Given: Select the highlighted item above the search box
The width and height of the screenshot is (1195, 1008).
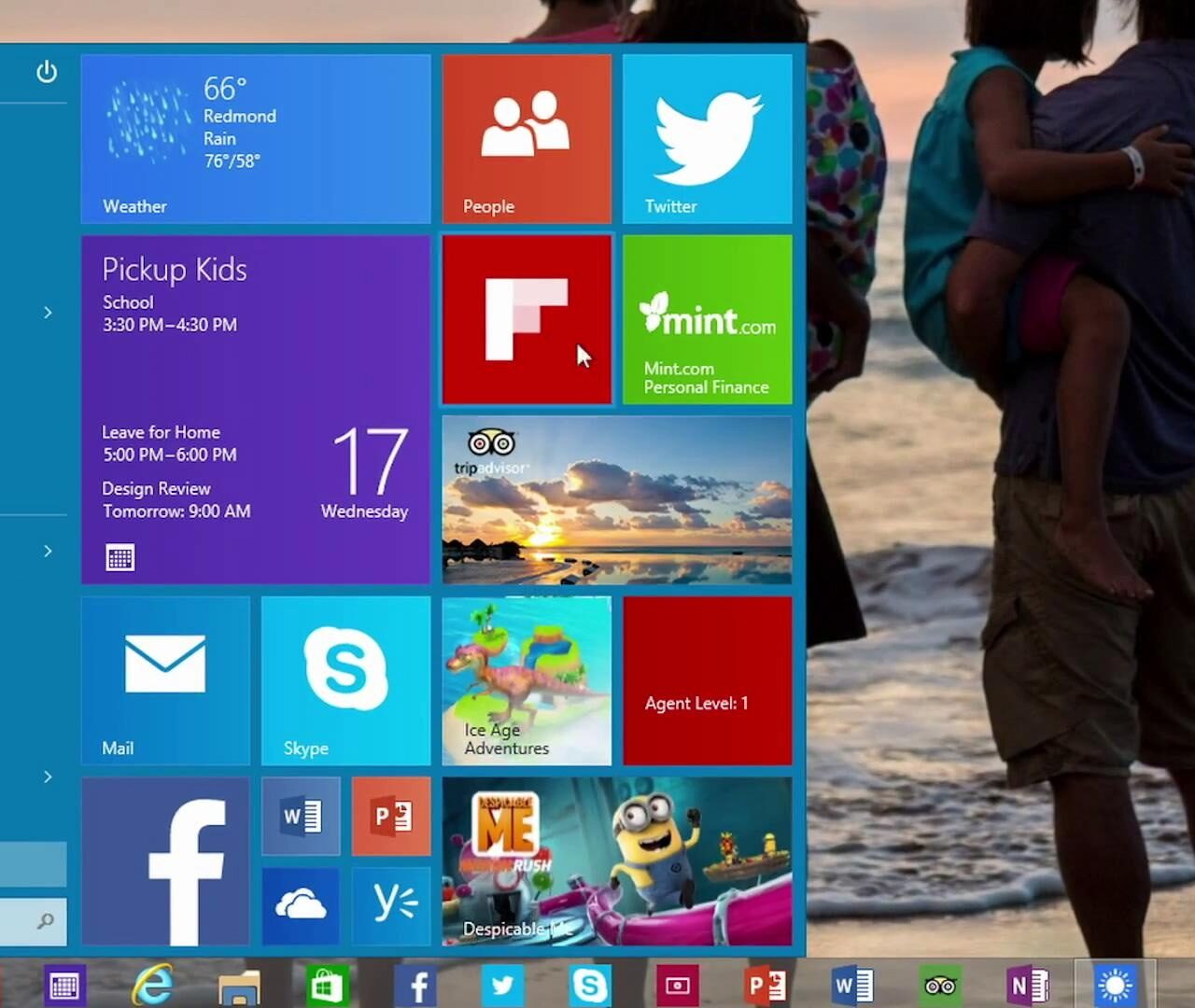Looking at the screenshot, I should [x=34, y=864].
